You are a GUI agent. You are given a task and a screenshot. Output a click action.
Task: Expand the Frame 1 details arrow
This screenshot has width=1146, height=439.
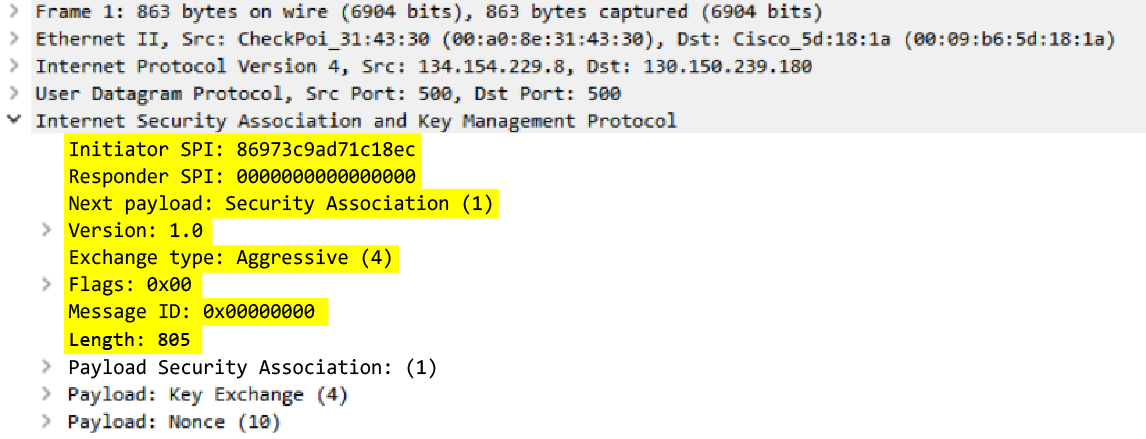(13, 13)
